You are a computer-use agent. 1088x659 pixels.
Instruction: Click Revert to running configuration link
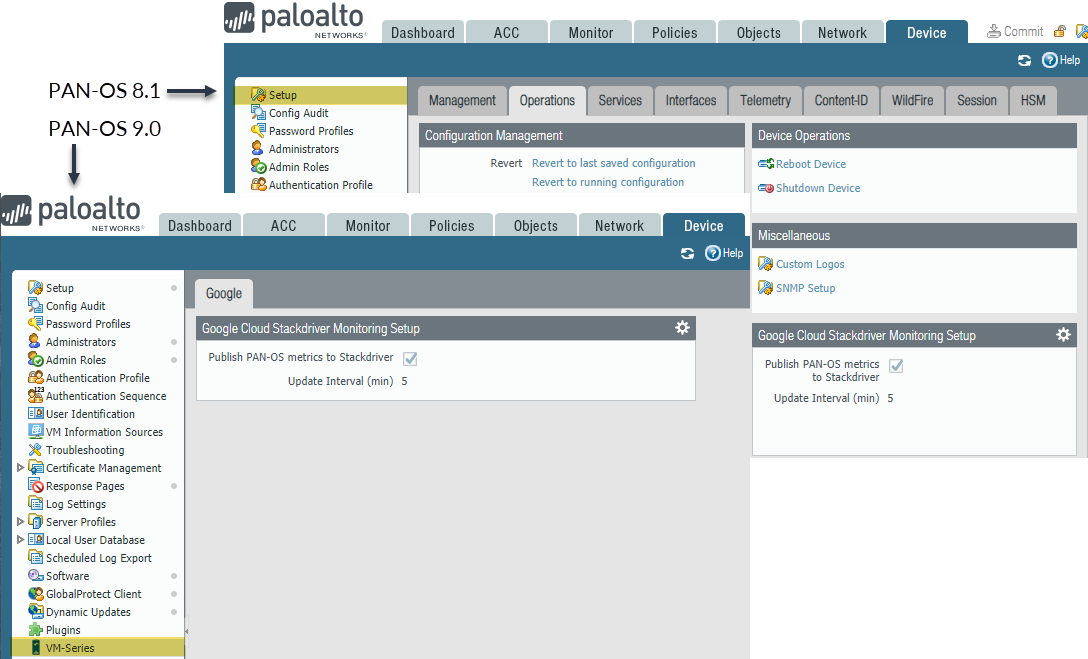[608, 182]
